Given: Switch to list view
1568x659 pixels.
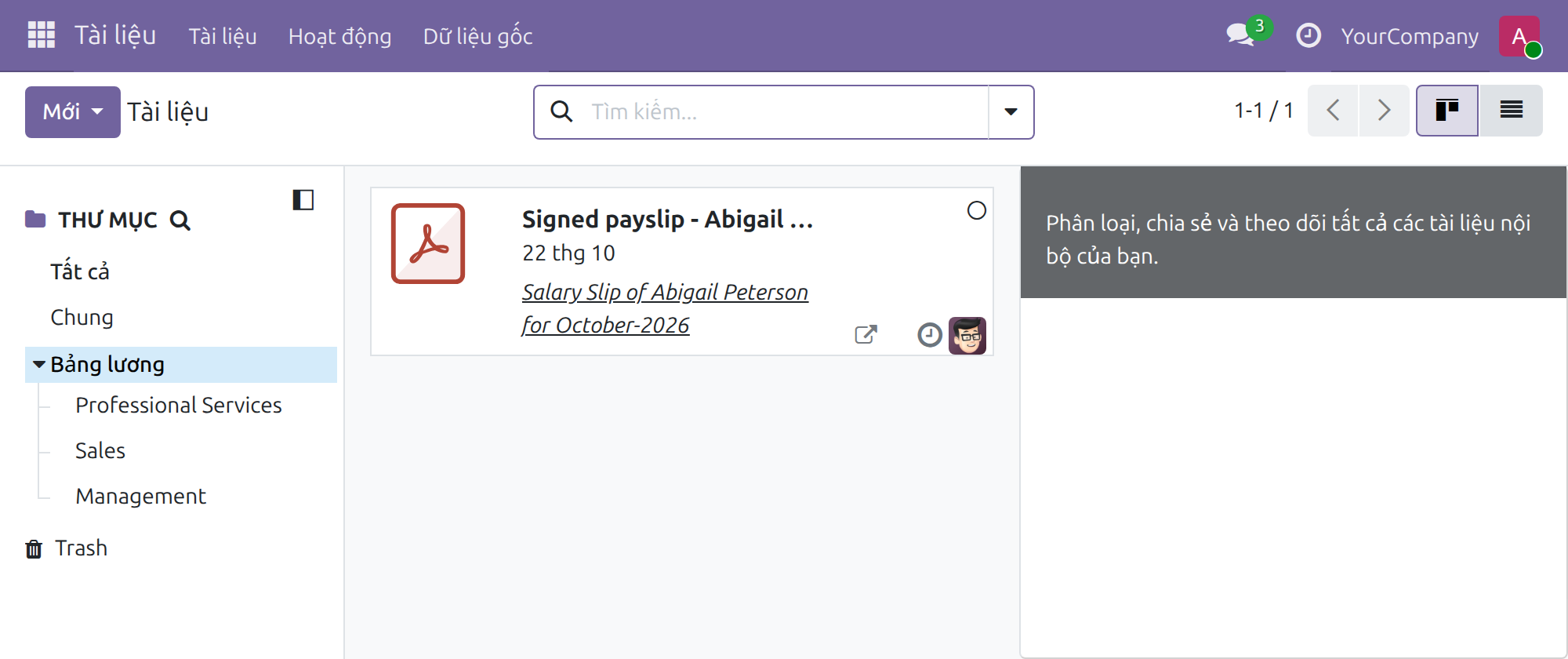Looking at the screenshot, I should coord(1512,111).
